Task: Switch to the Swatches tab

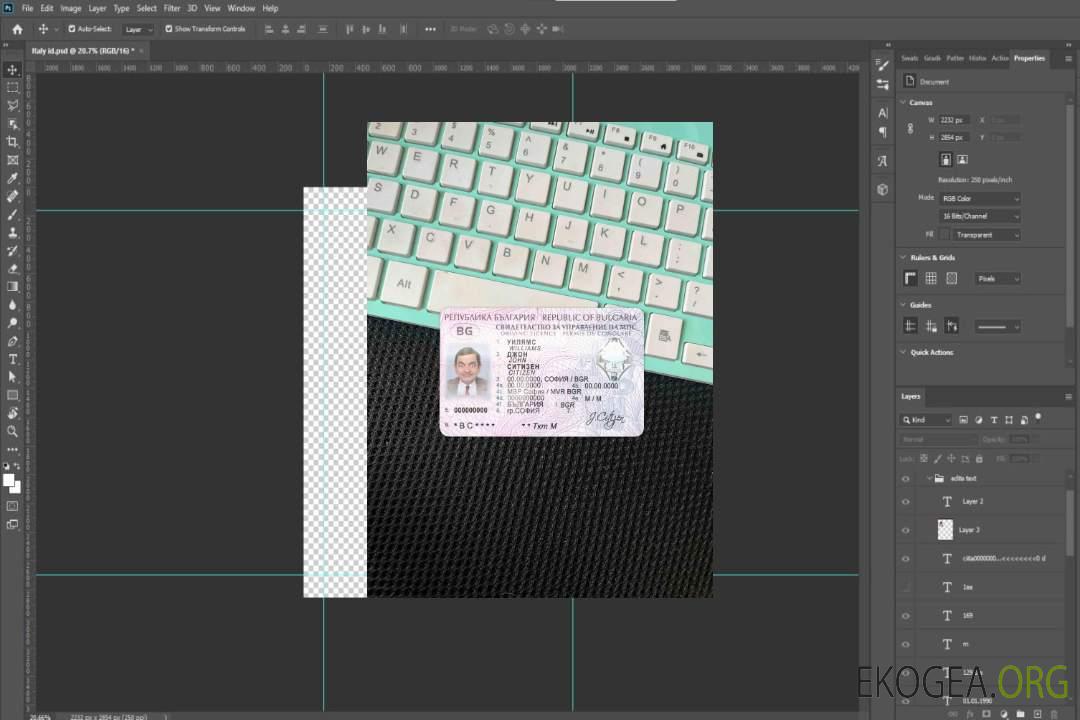Action: [910, 58]
